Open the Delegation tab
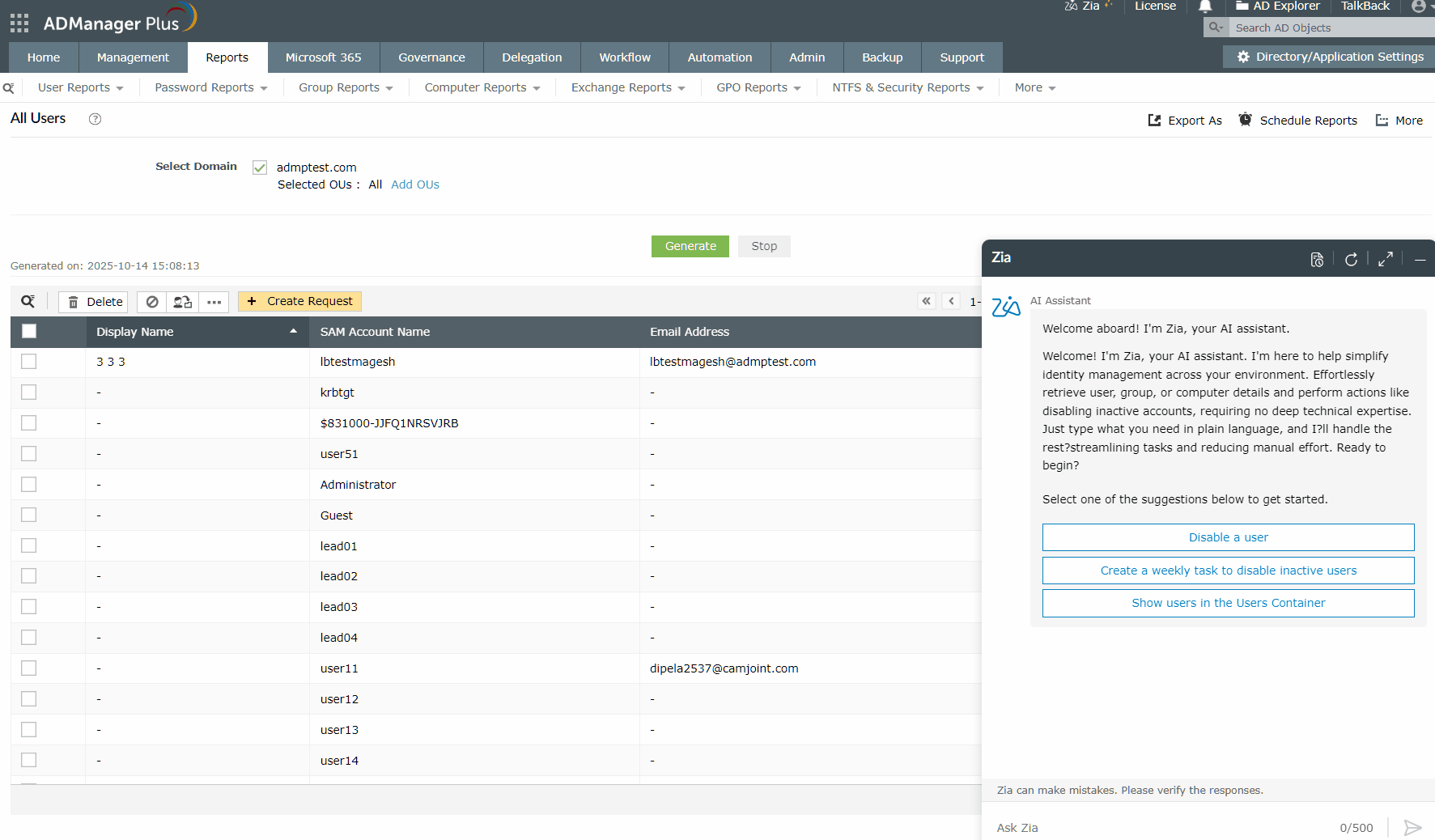The width and height of the screenshot is (1435, 840). tap(532, 57)
